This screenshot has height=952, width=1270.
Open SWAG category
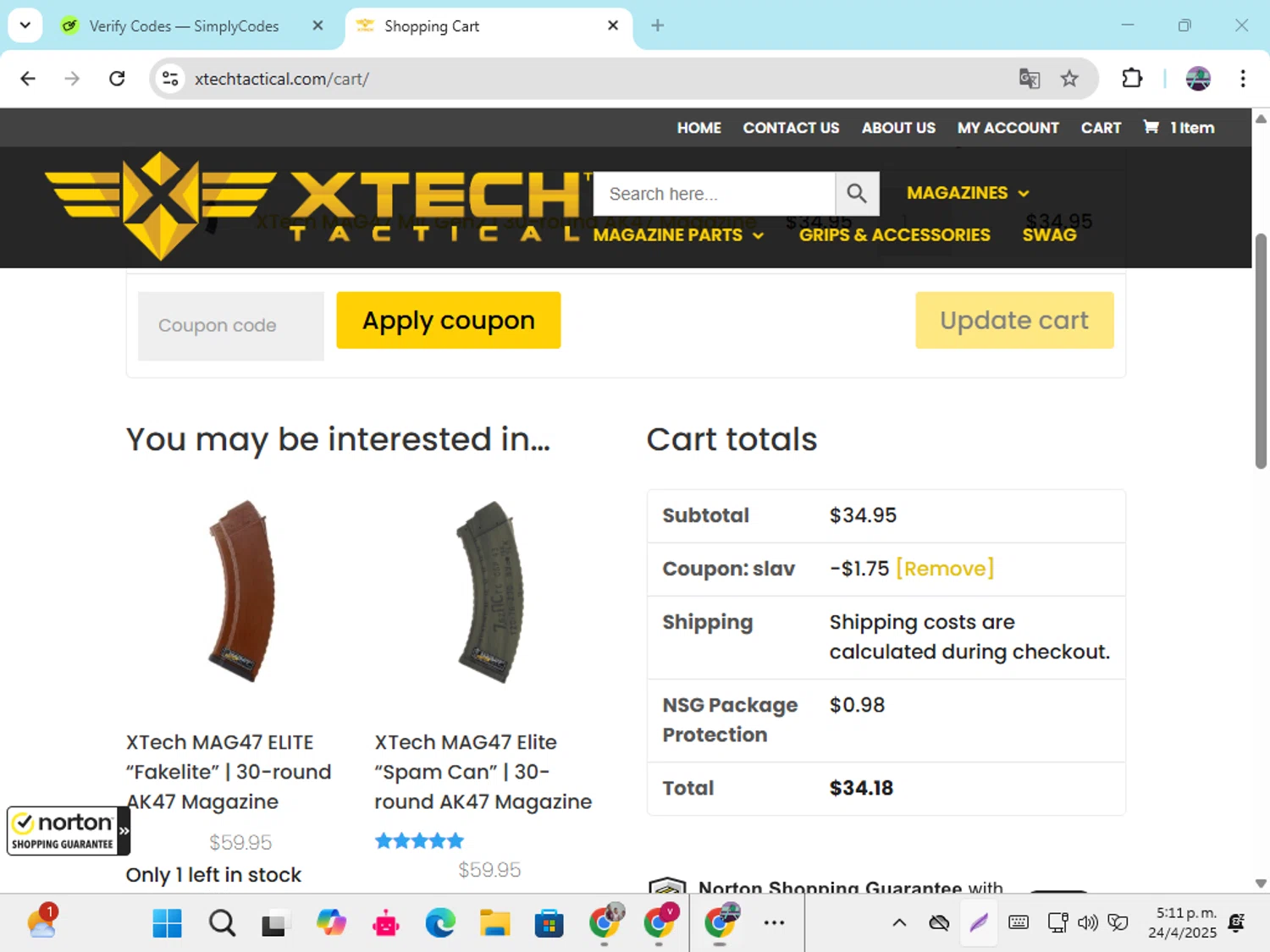1049,235
